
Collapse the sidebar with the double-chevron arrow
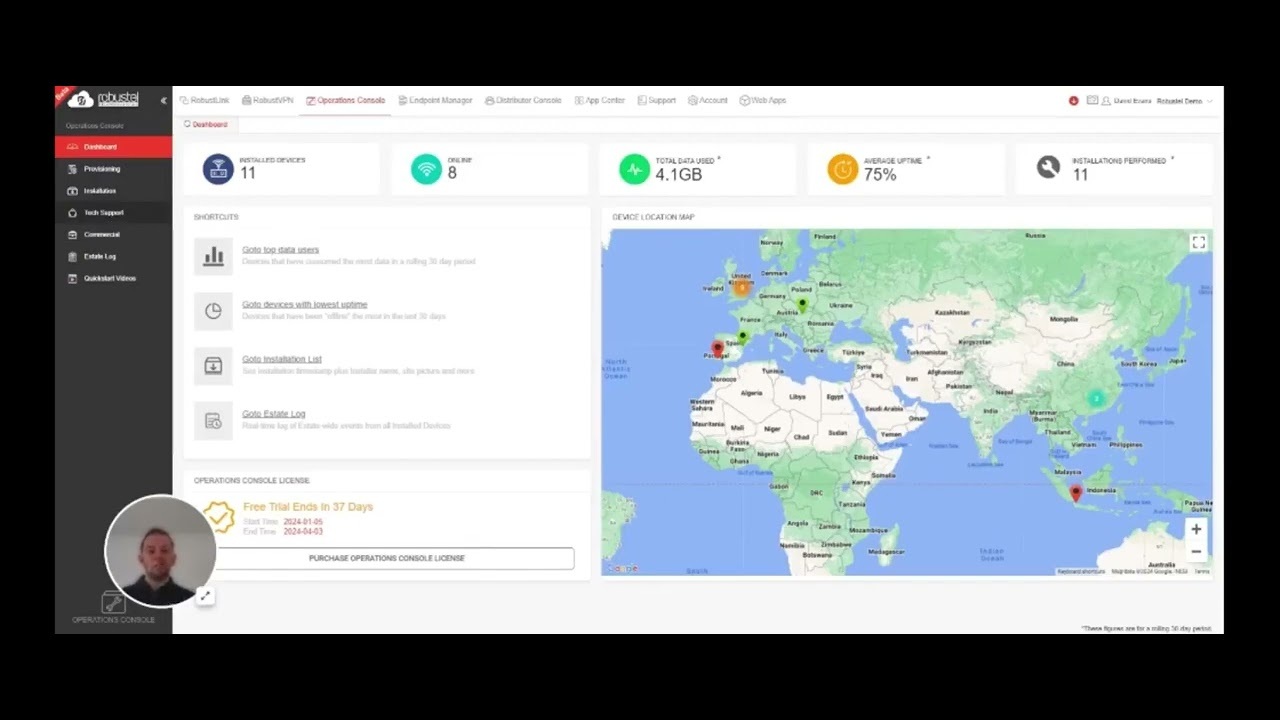pyautogui.click(x=163, y=100)
